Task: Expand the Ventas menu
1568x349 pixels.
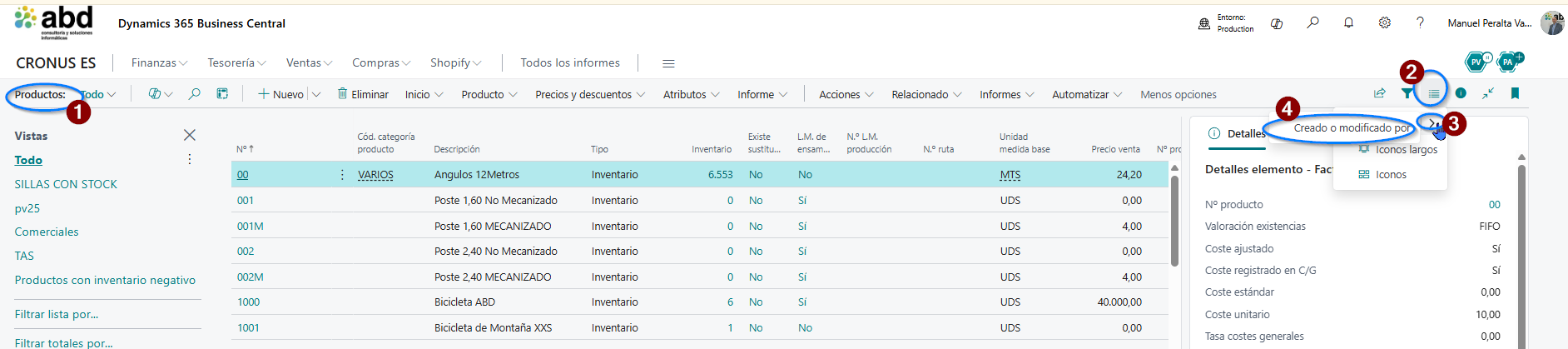Action: pyautogui.click(x=309, y=62)
